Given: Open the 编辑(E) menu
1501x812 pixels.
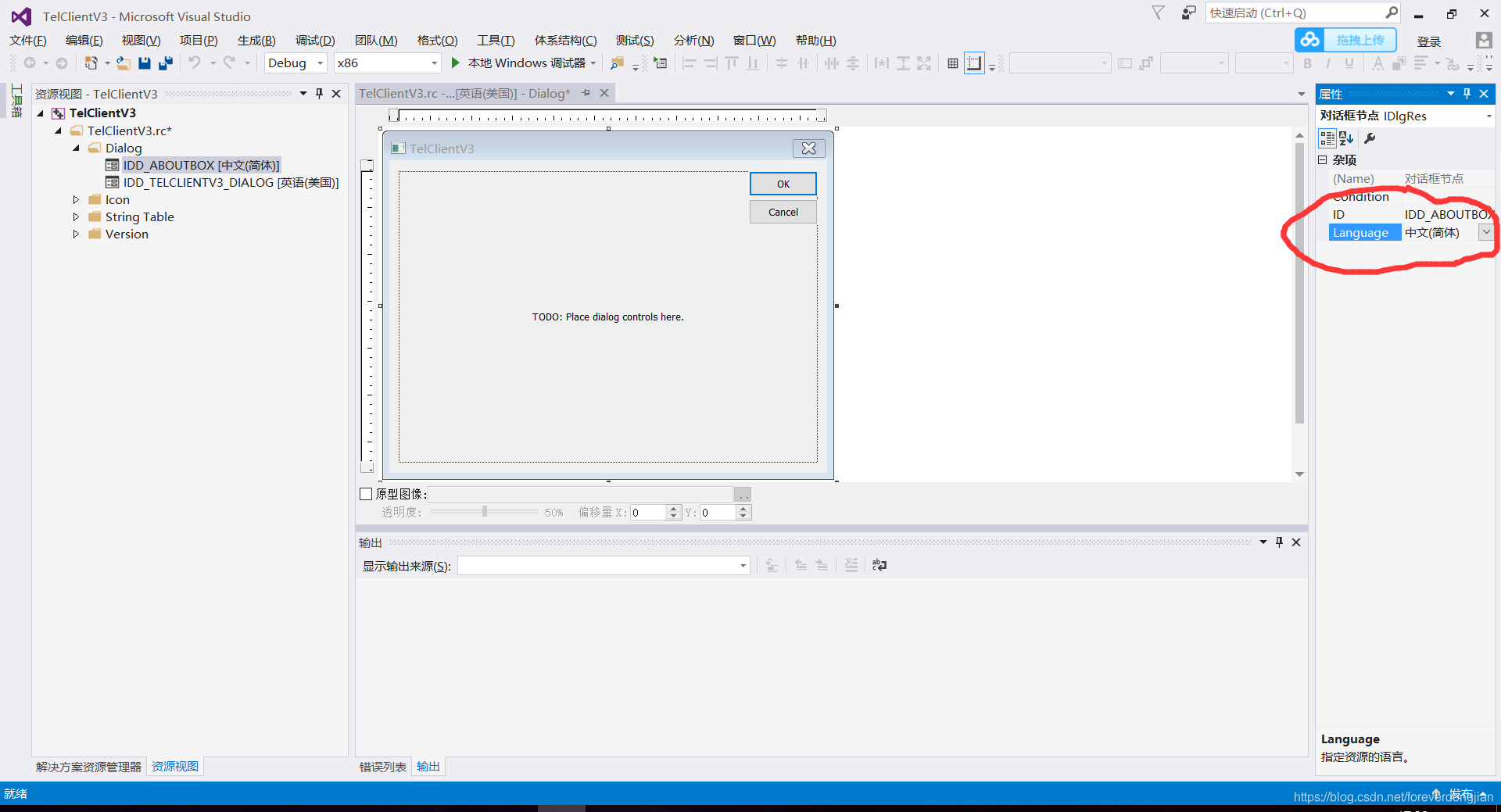Looking at the screenshot, I should [x=84, y=40].
